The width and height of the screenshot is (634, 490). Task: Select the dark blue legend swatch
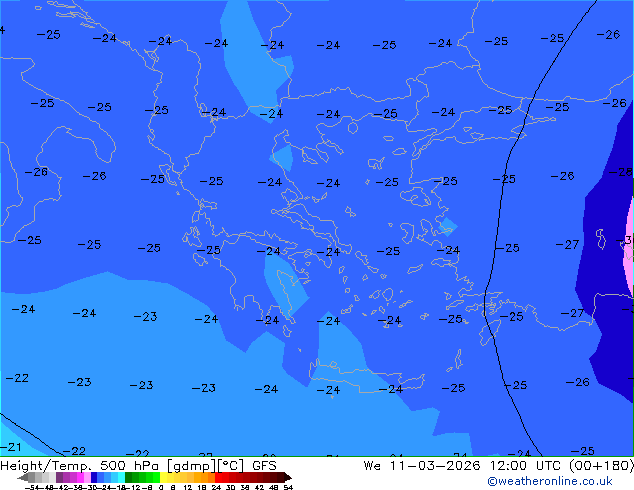pyautogui.click(x=94, y=477)
